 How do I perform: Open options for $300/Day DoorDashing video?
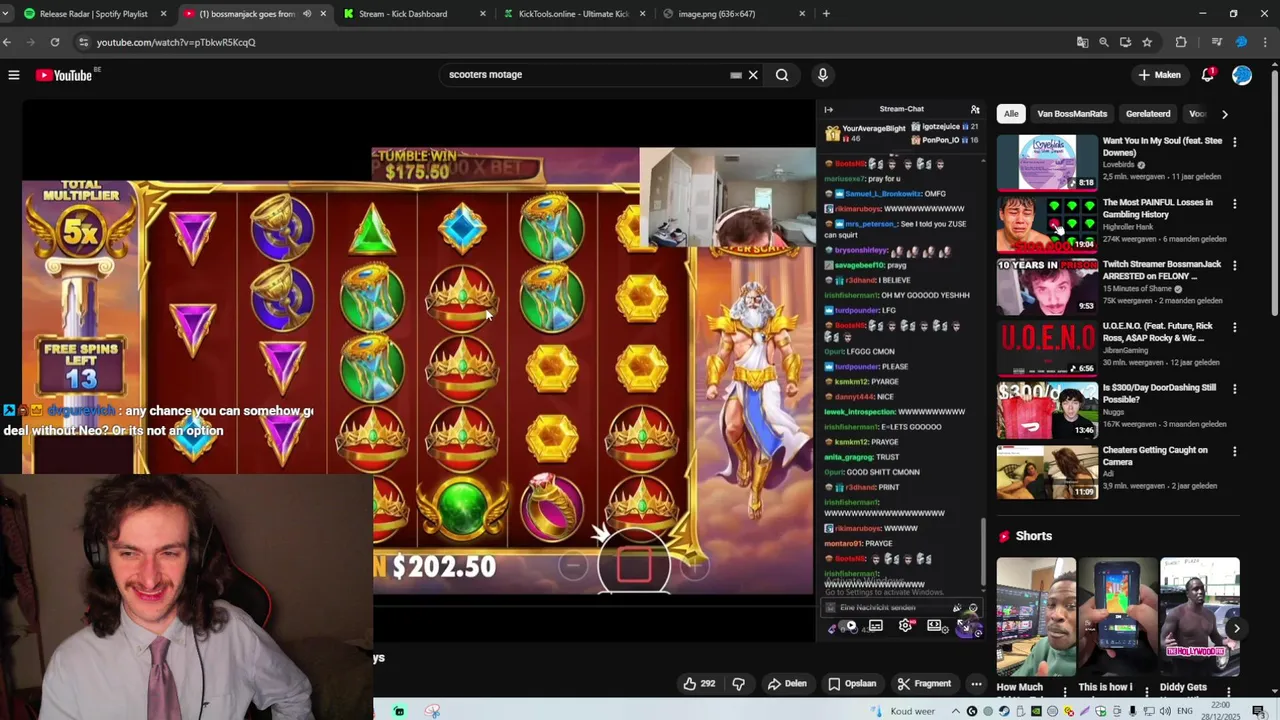(x=1234, y=389)
